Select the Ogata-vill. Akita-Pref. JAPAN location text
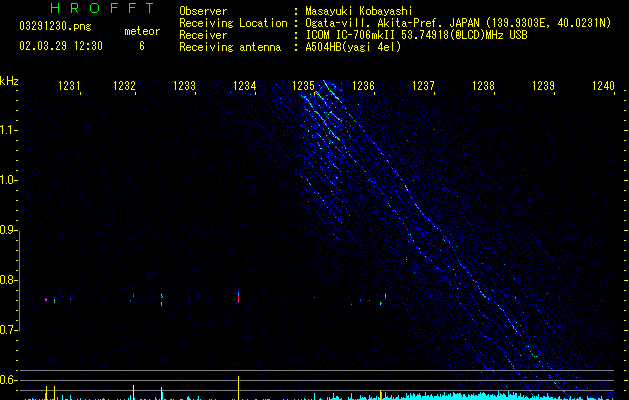 tap(458, 23)
